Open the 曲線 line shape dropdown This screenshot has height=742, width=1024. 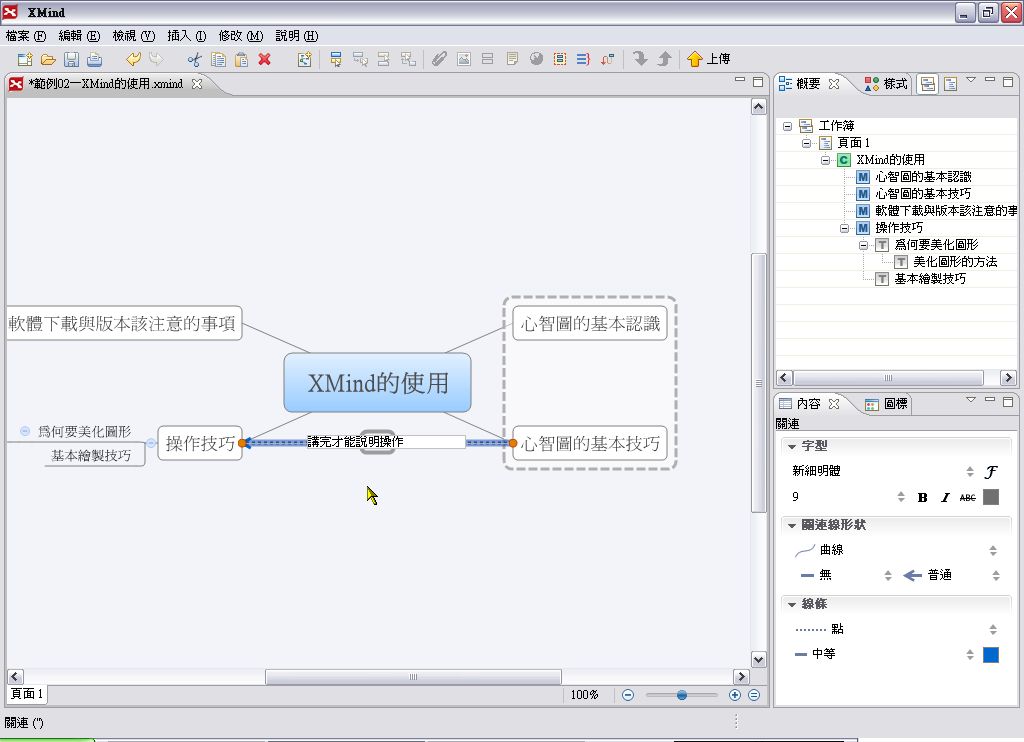pyautogui.click(x=993, y=551)
